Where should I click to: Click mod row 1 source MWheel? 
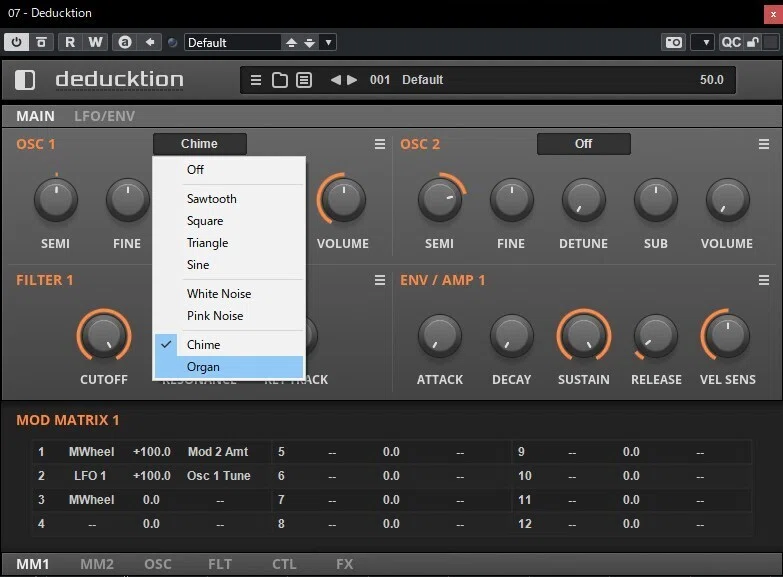click(91, 452)
